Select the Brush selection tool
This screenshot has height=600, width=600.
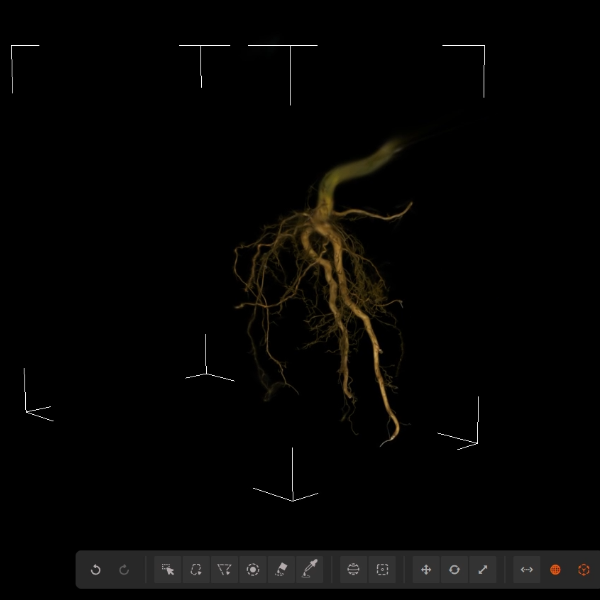(253, 569)
